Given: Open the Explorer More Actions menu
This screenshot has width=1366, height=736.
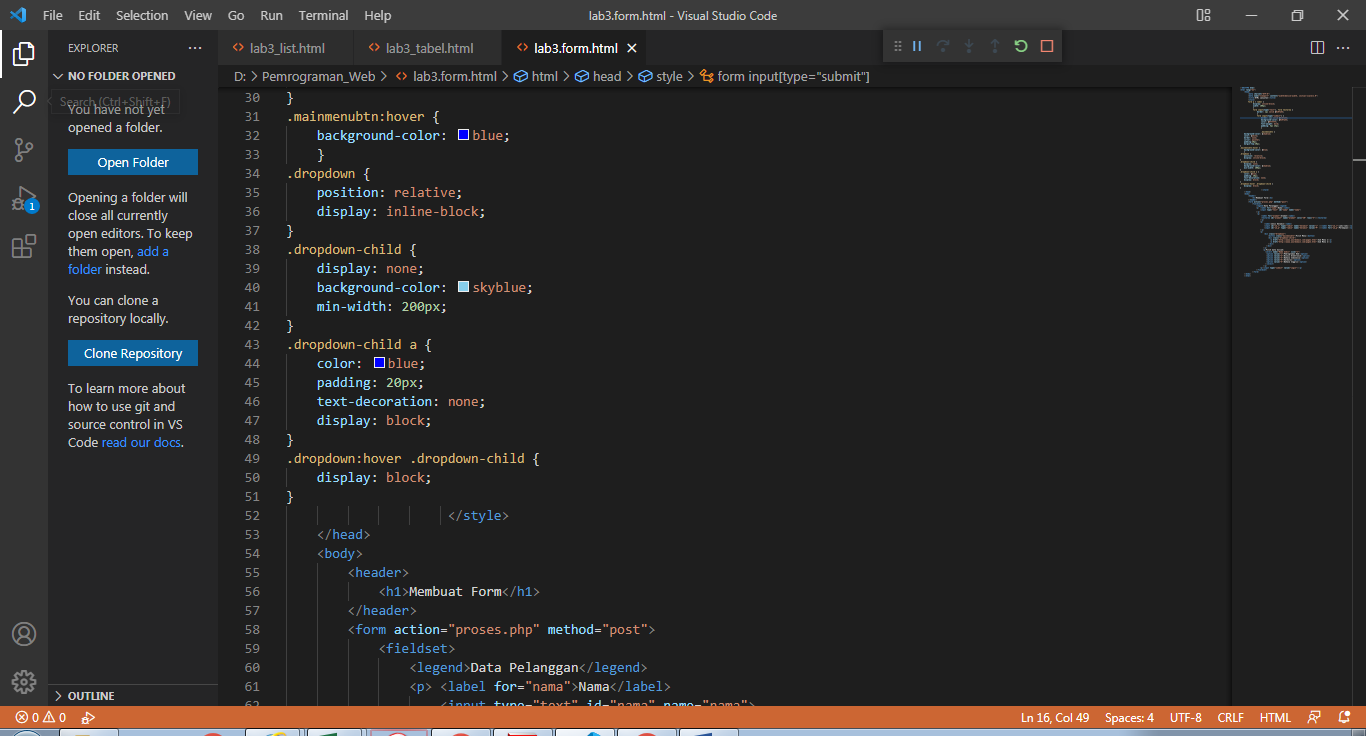Looking at the screenshot, I should pyautogui.click(x=197, y=47).
